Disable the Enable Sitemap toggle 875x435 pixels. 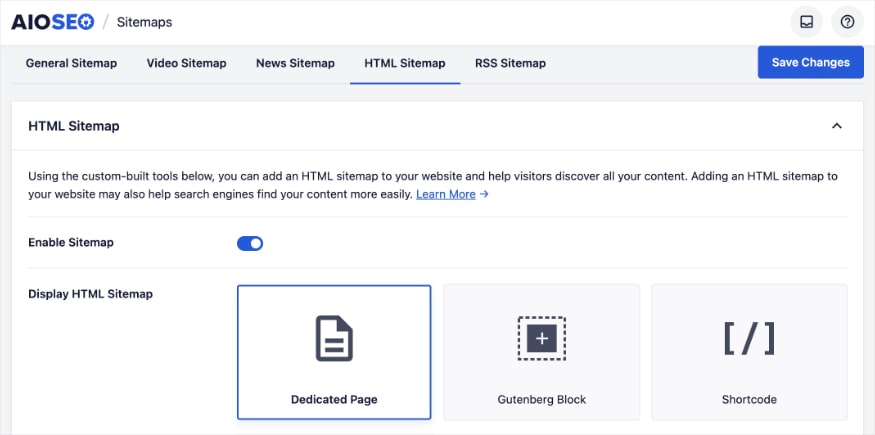click(250, 244)
